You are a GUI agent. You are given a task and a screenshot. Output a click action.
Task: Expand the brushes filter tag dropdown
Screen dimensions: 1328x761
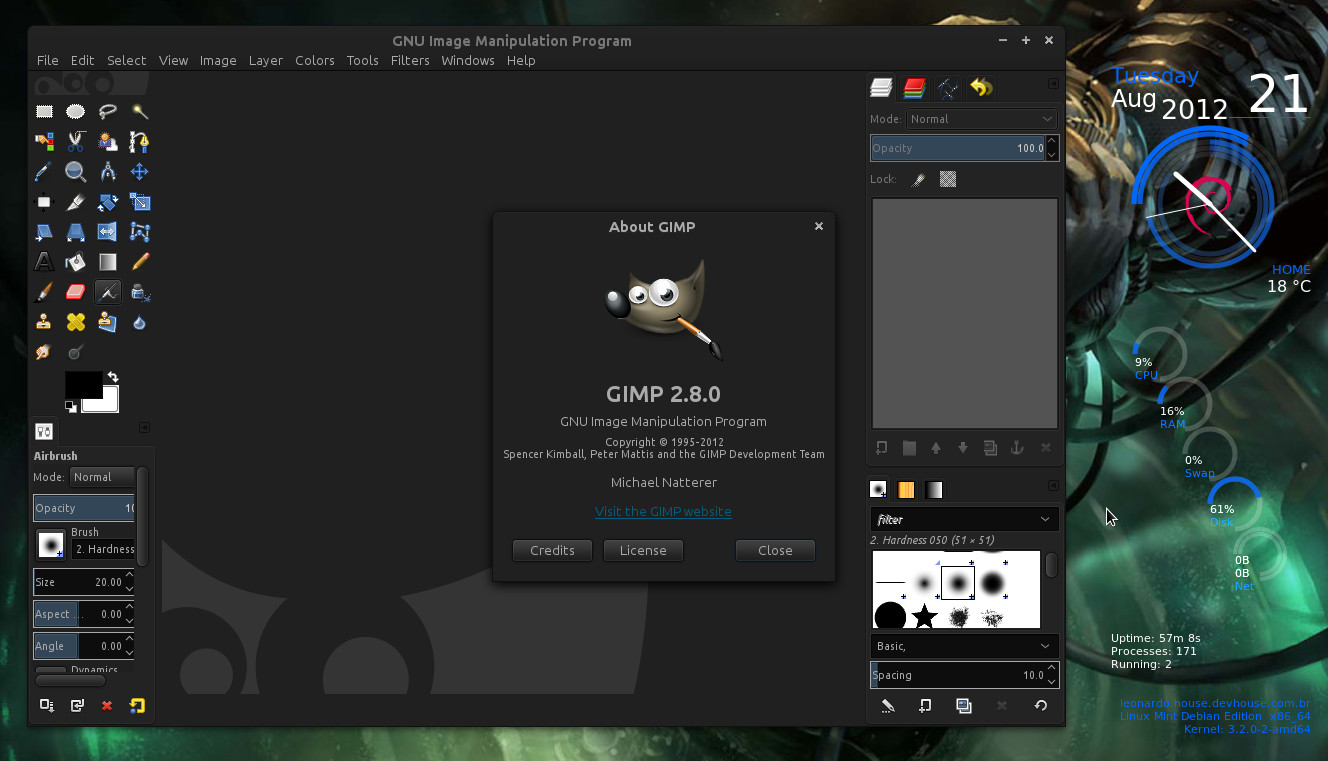click(964, 520)
